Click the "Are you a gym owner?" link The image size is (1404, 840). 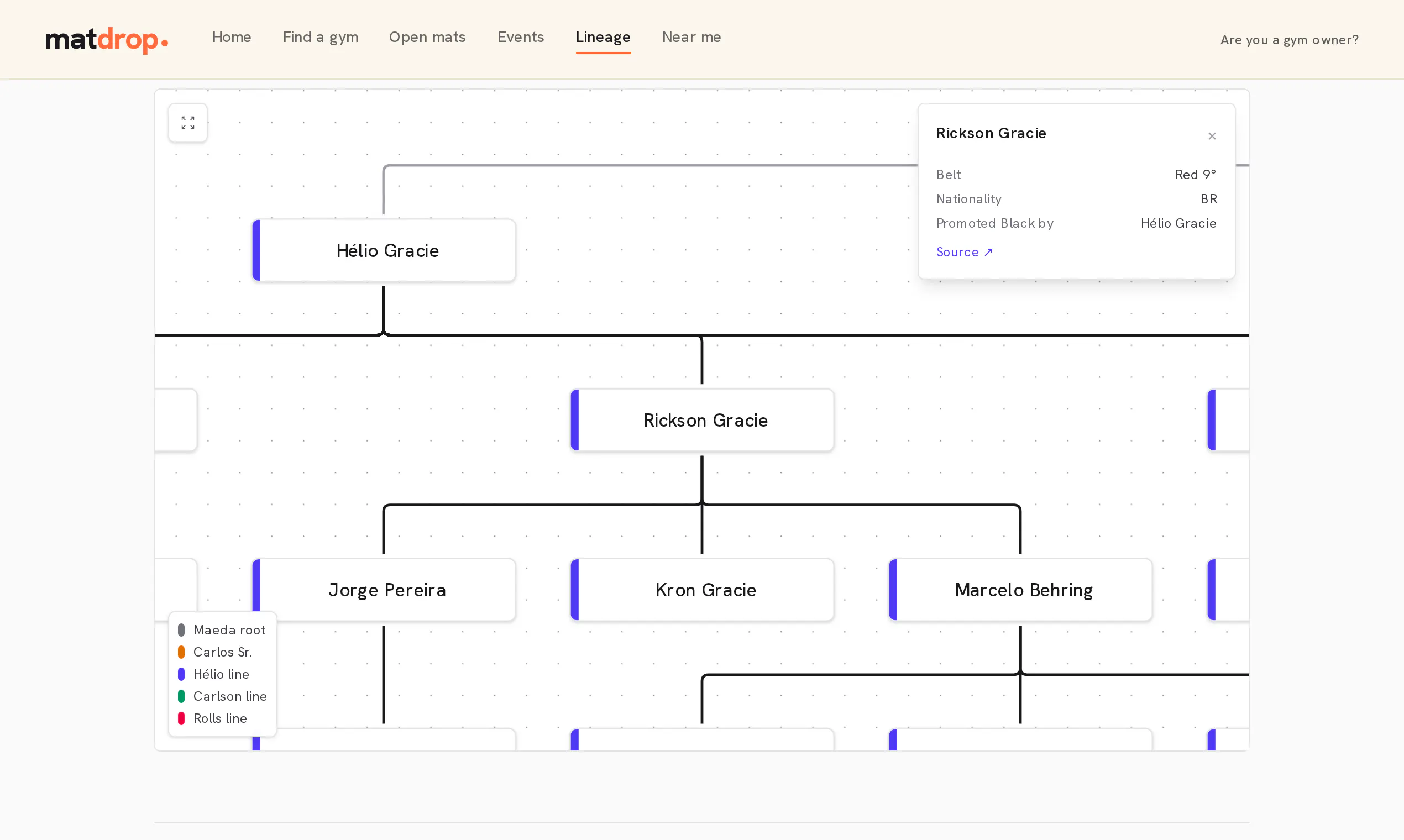tap(1289, 40)
